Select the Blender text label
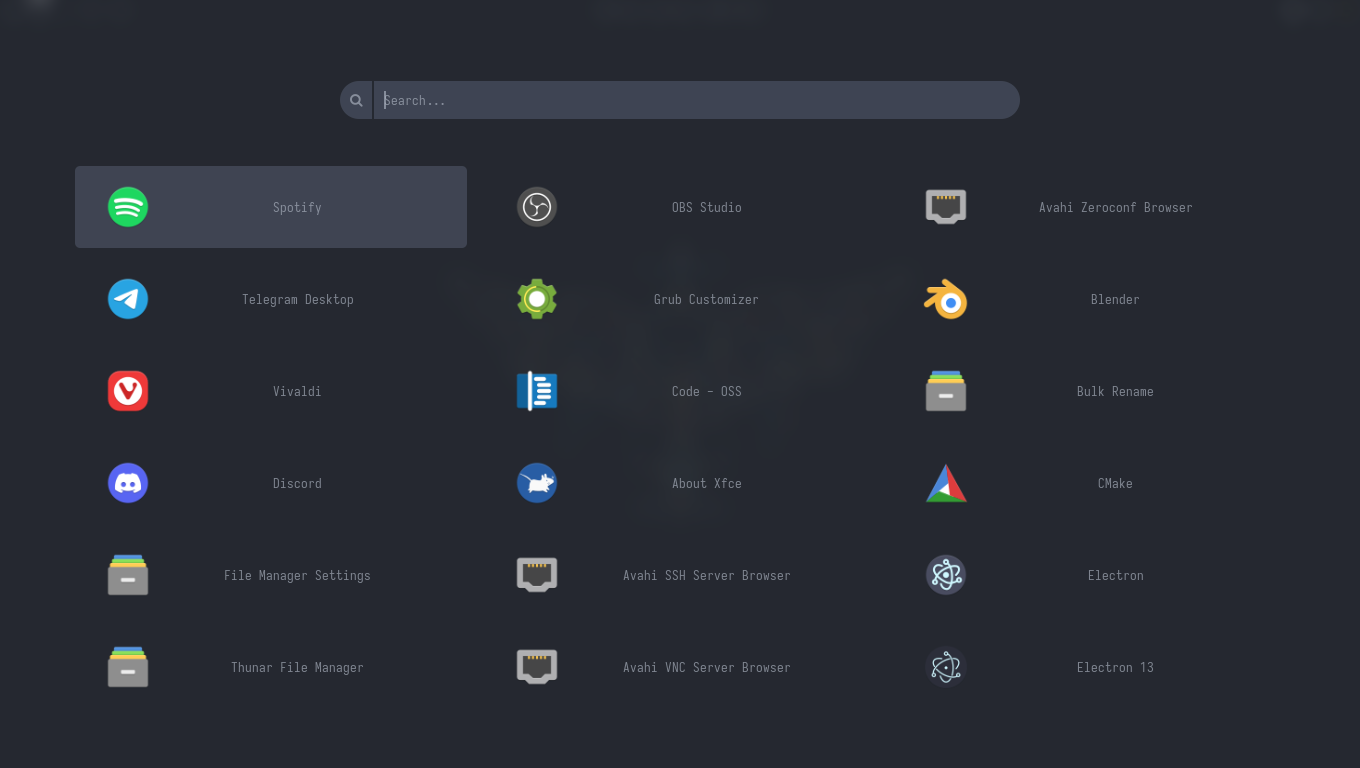Screen dimensions: 1360x768 click(1115, 299)
